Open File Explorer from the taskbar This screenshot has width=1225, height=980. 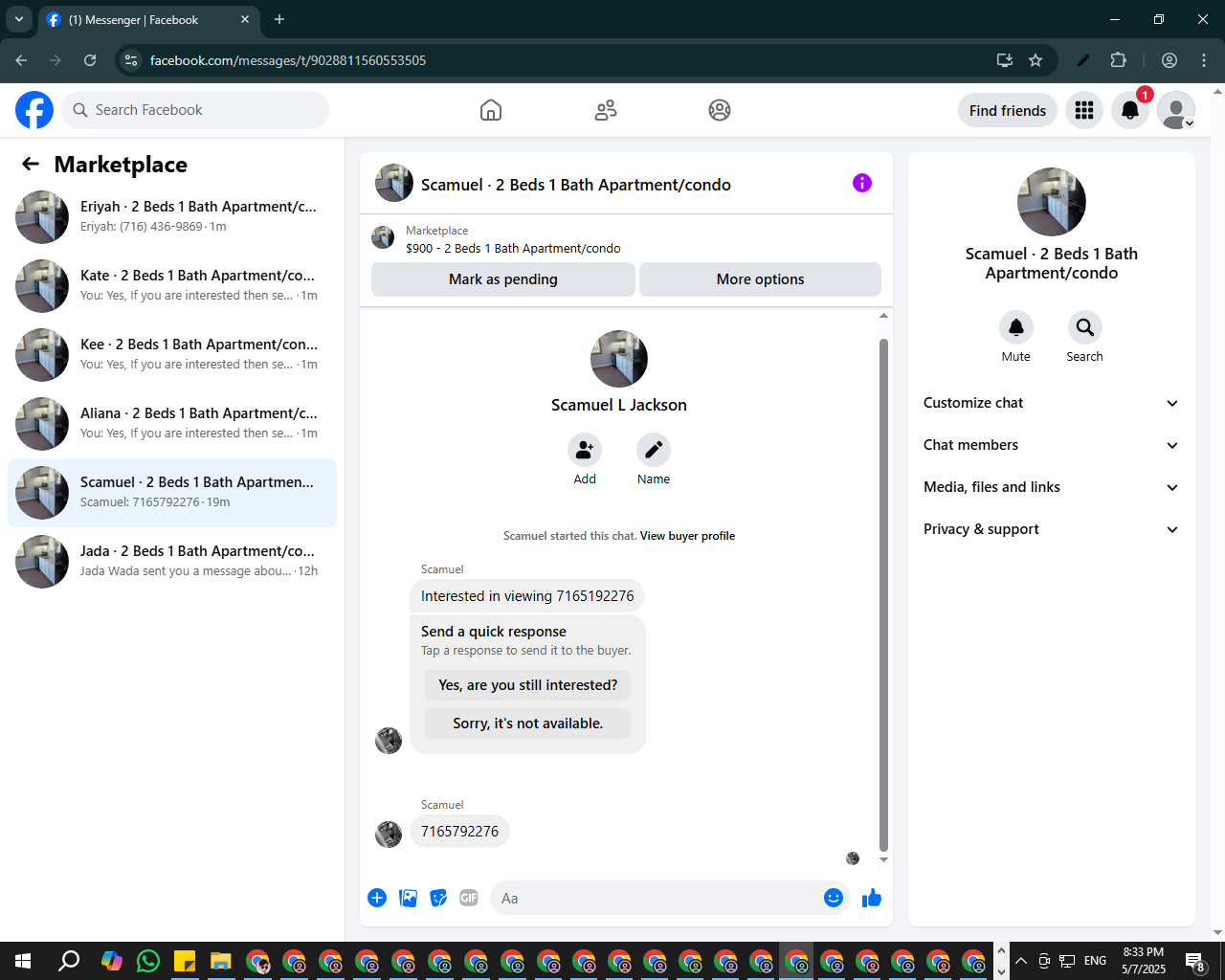tap(221, 961)
